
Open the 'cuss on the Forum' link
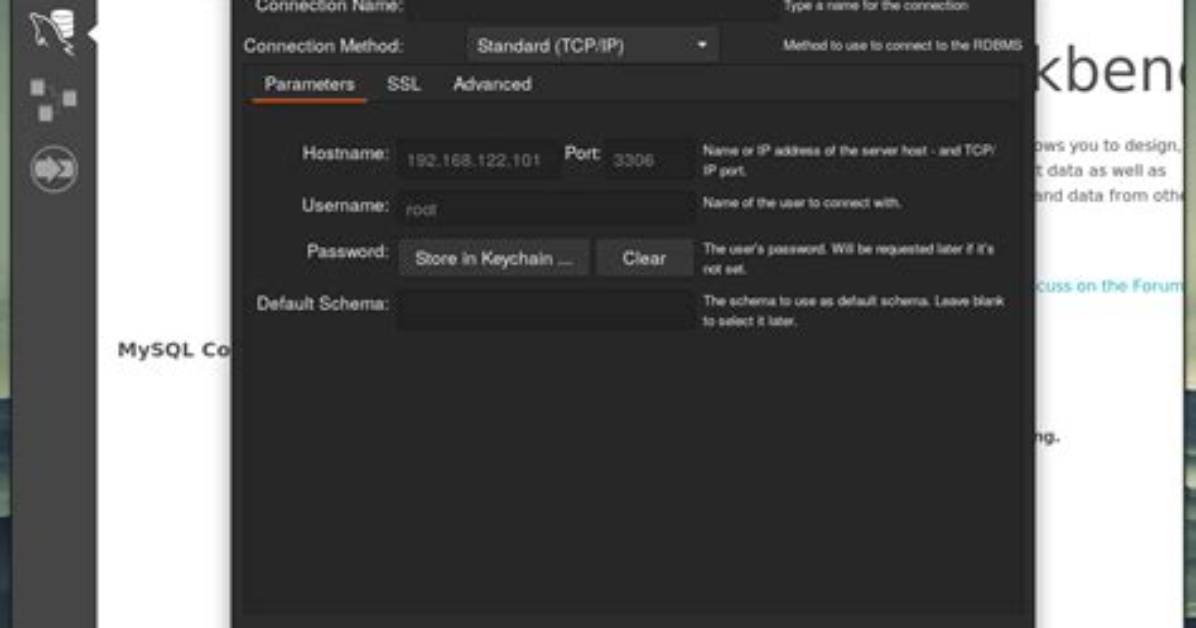[x=1111, y=285]
